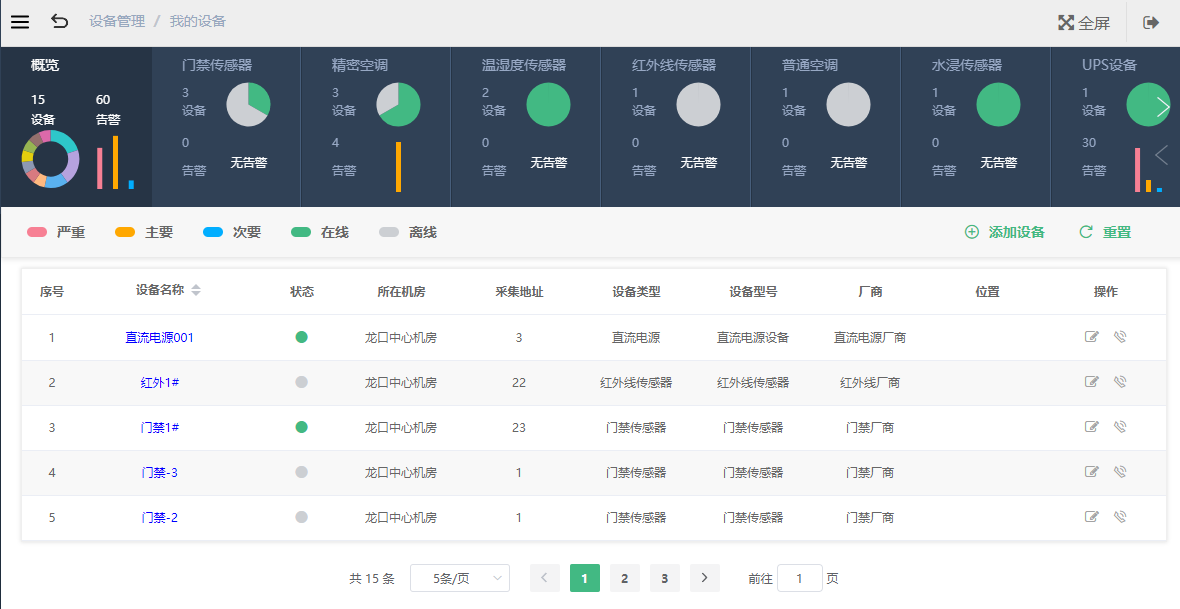Click the 精密空调 pie chart
Screen dimensions: 1180x609
[398, 105]
